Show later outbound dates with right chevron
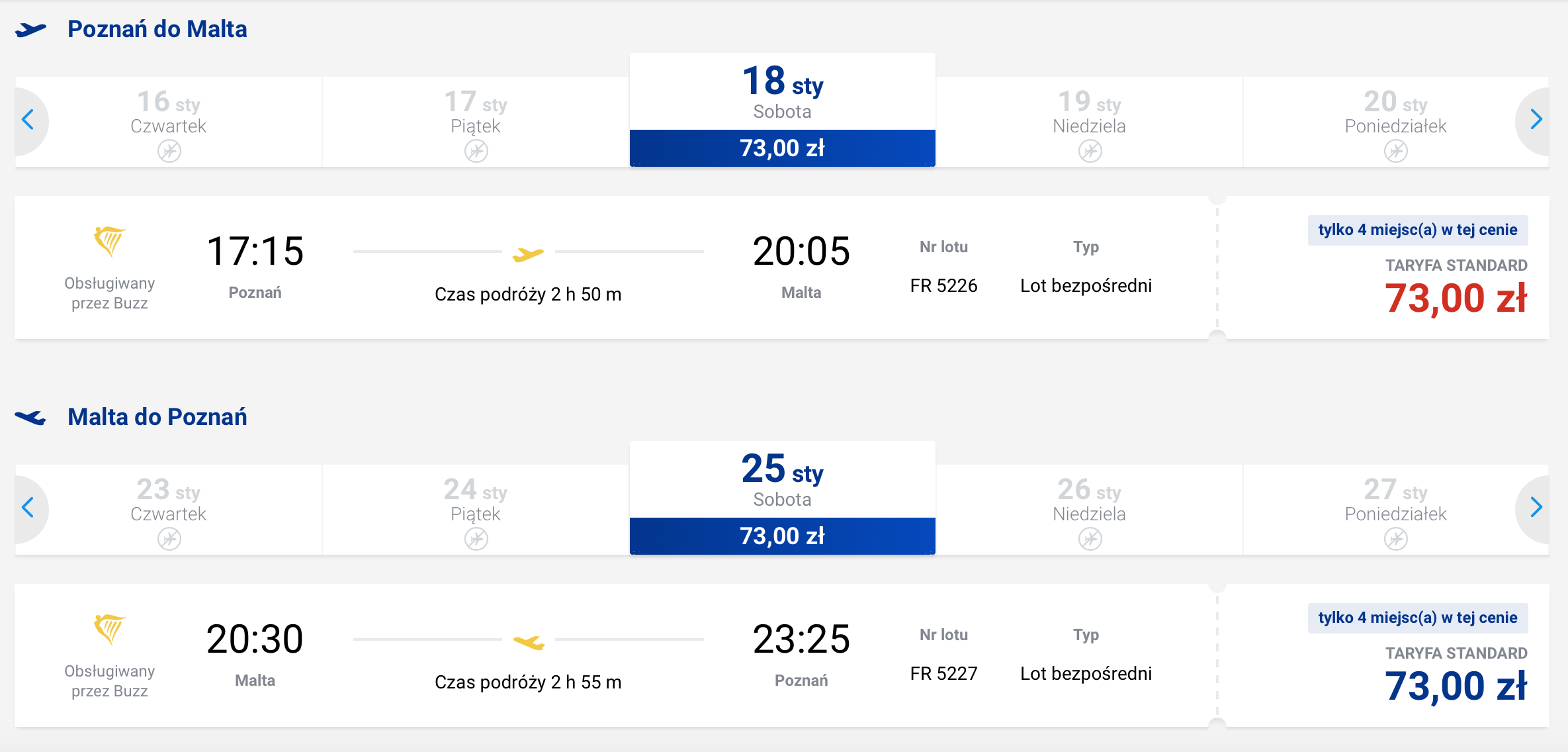This screenshot has width=1568, height=752. [x=1536, y=120]
